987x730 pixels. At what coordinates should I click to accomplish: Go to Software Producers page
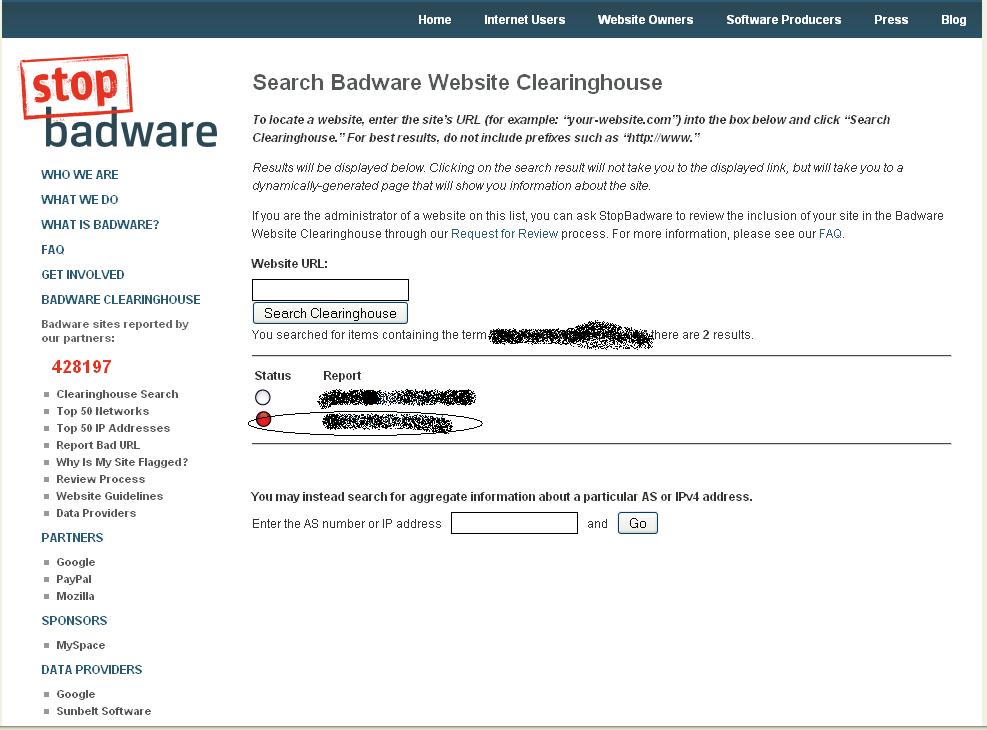coord(783,20)
